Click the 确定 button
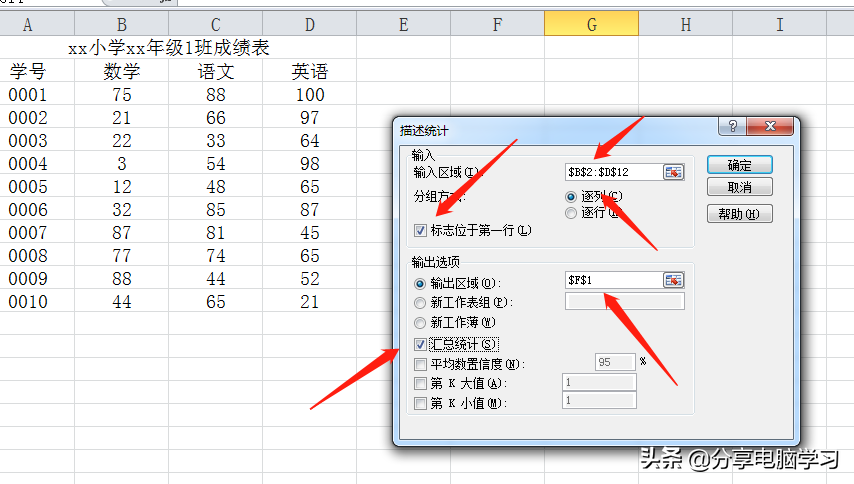The image size is (854, 484). pos(740,165)
